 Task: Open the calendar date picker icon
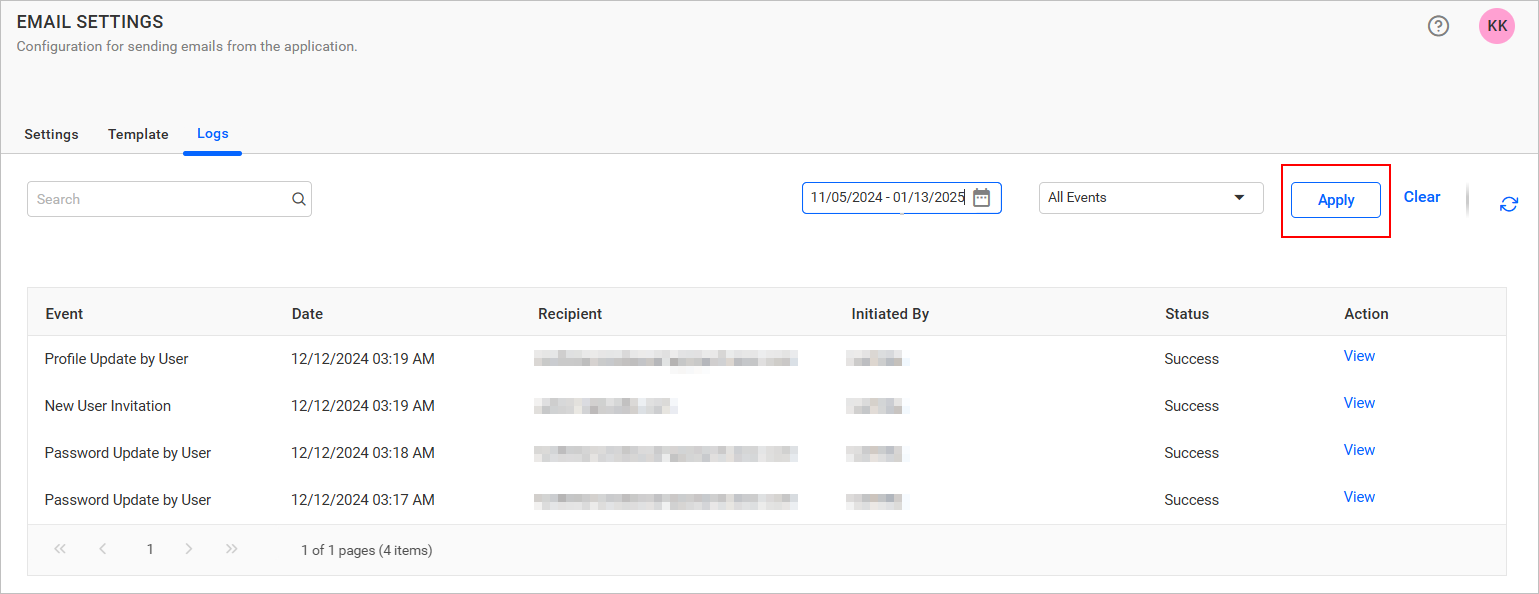coord(981,197)
